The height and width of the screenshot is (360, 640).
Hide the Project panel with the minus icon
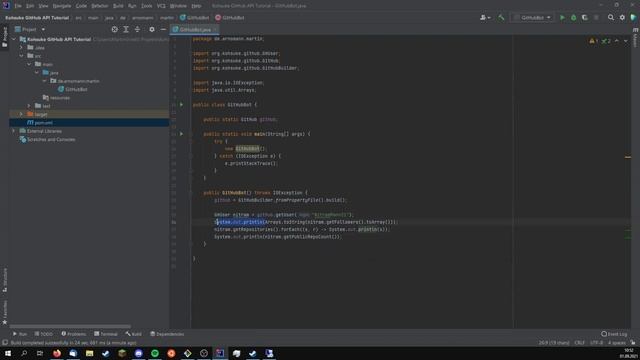(163, 29)
